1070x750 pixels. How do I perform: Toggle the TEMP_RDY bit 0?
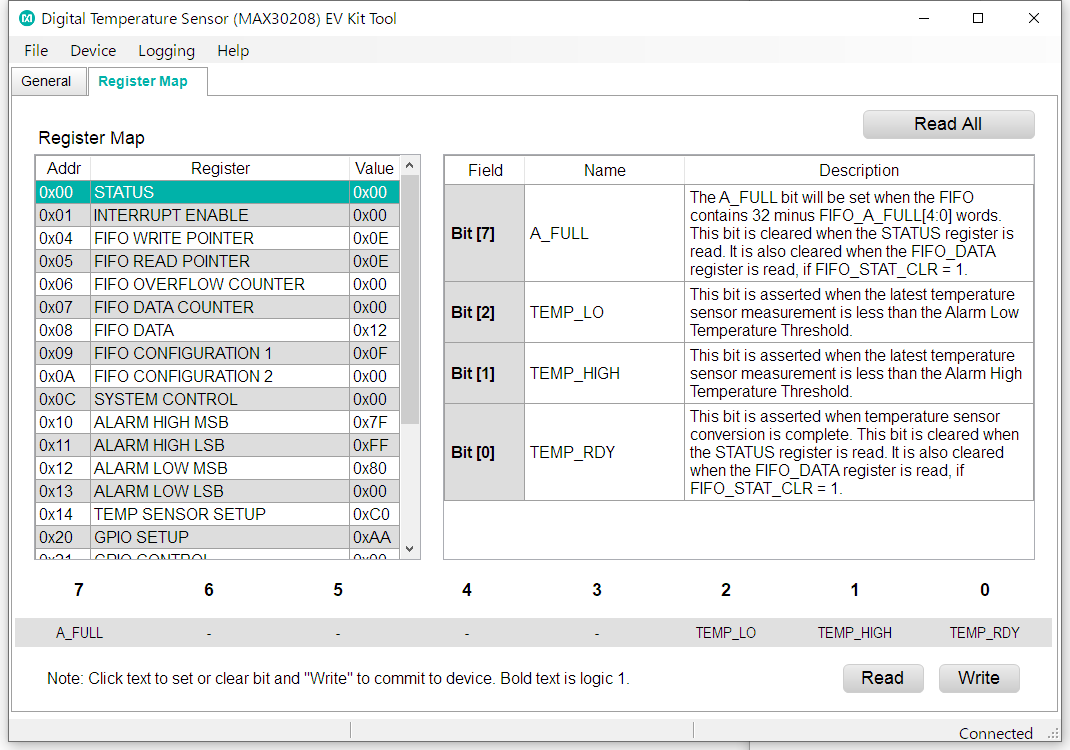tap(985, 633)
